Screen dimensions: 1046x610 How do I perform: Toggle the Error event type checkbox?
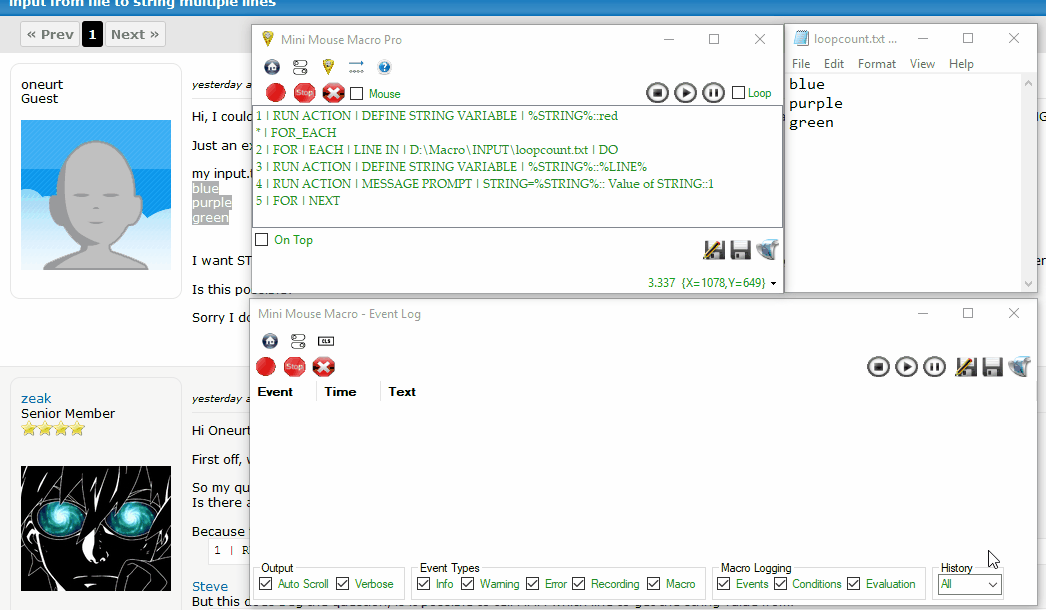point(532,583)
